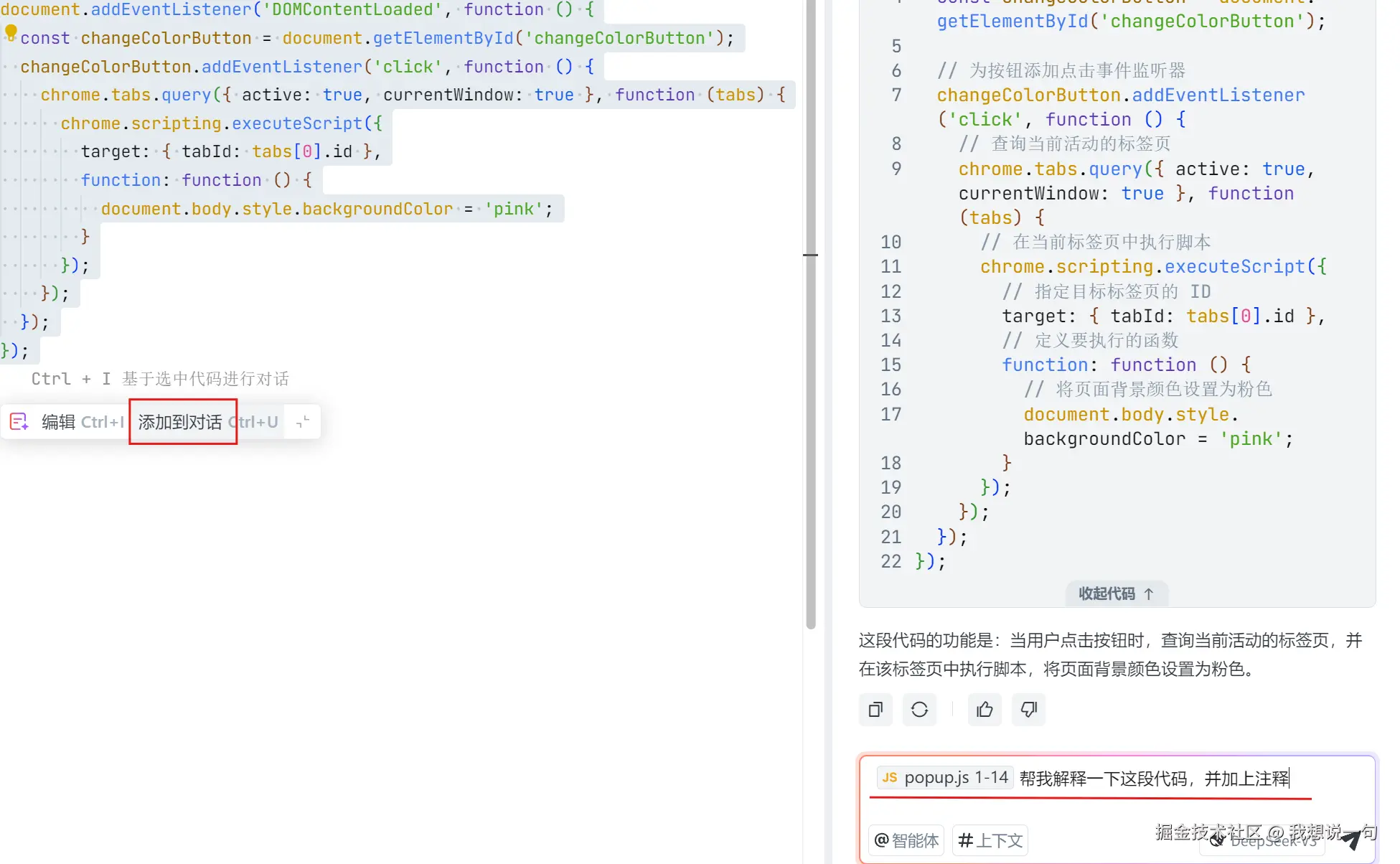
Task: Click the regenerate response icon
Action: (x=919, y=710)
